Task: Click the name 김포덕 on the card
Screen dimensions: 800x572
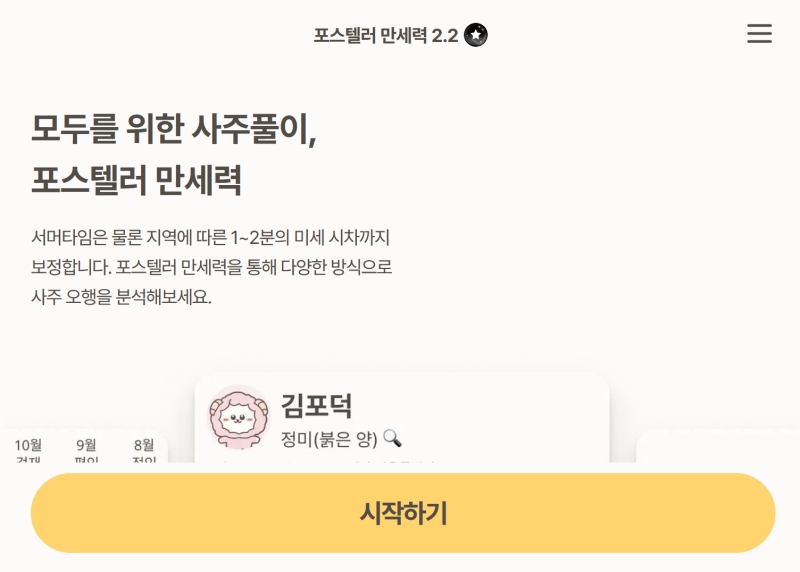Action: pyautogui.click(x=316, y=406)
